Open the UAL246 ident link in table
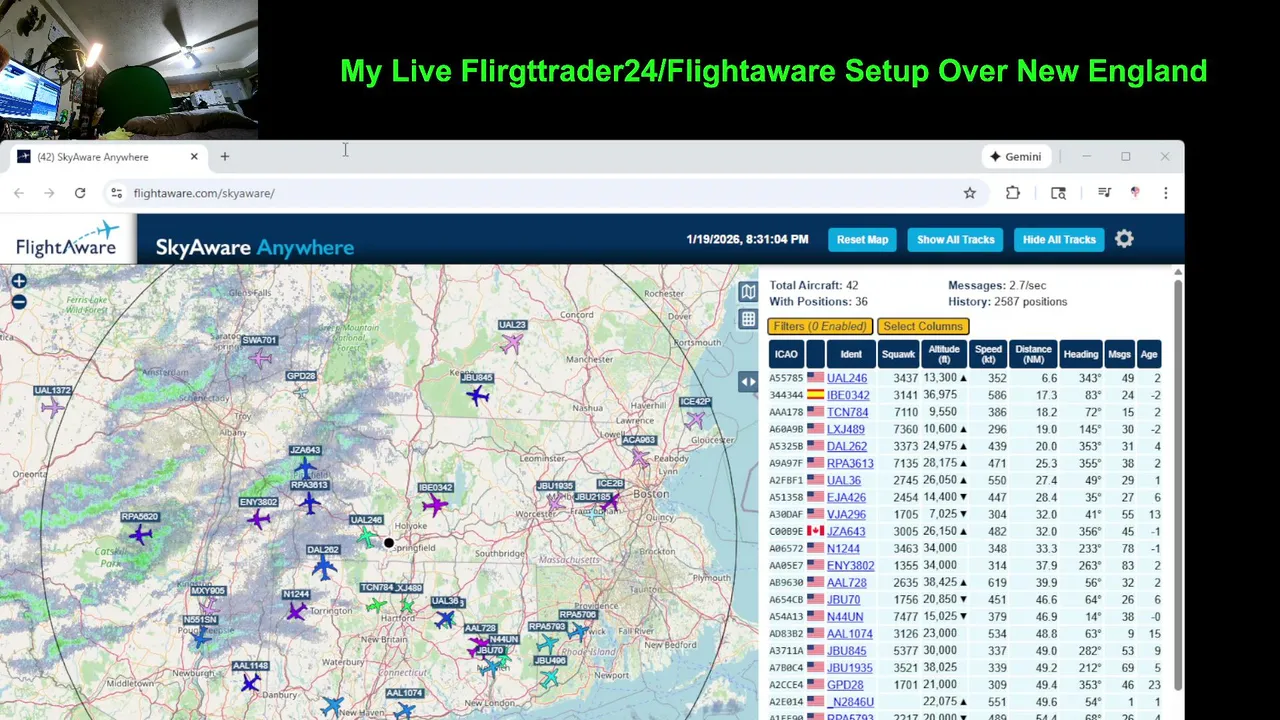Image resolution: width=1280 pixels, height=720 pixels. (x=847, y=378)
